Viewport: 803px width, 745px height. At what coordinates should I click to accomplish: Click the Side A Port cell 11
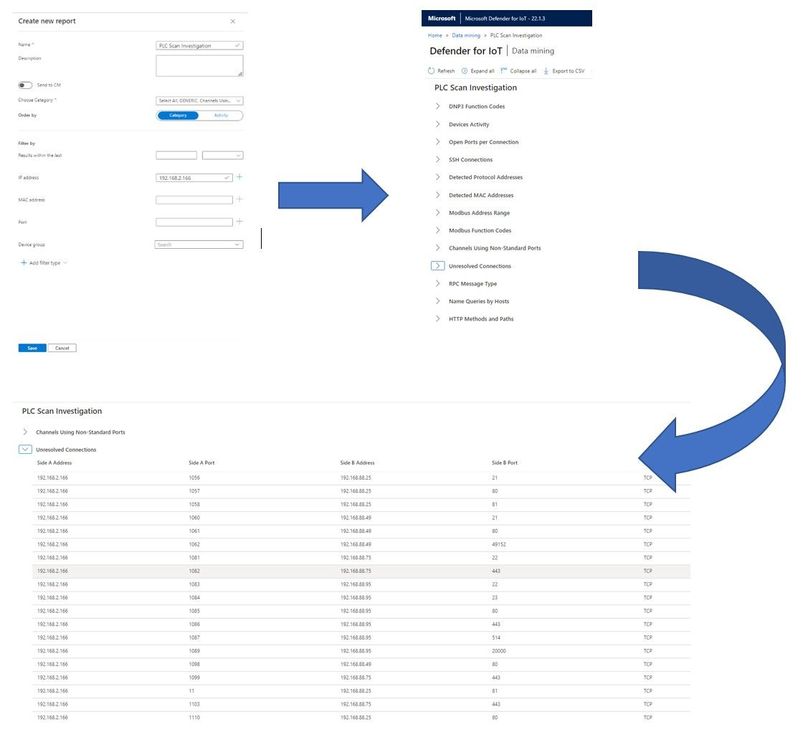tap(192, 691)
